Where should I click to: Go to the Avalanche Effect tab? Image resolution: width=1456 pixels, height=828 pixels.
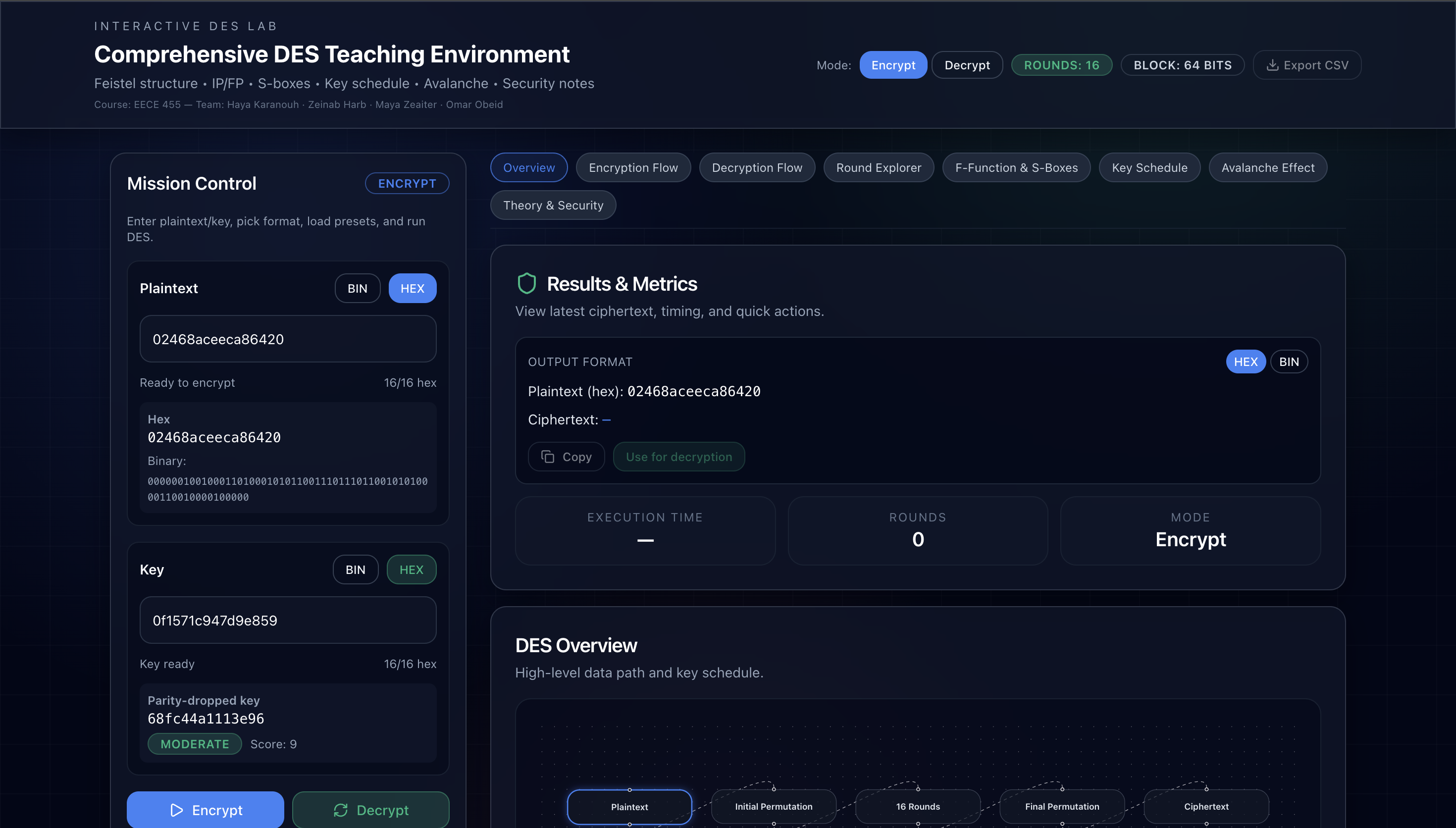point(1267,168)
